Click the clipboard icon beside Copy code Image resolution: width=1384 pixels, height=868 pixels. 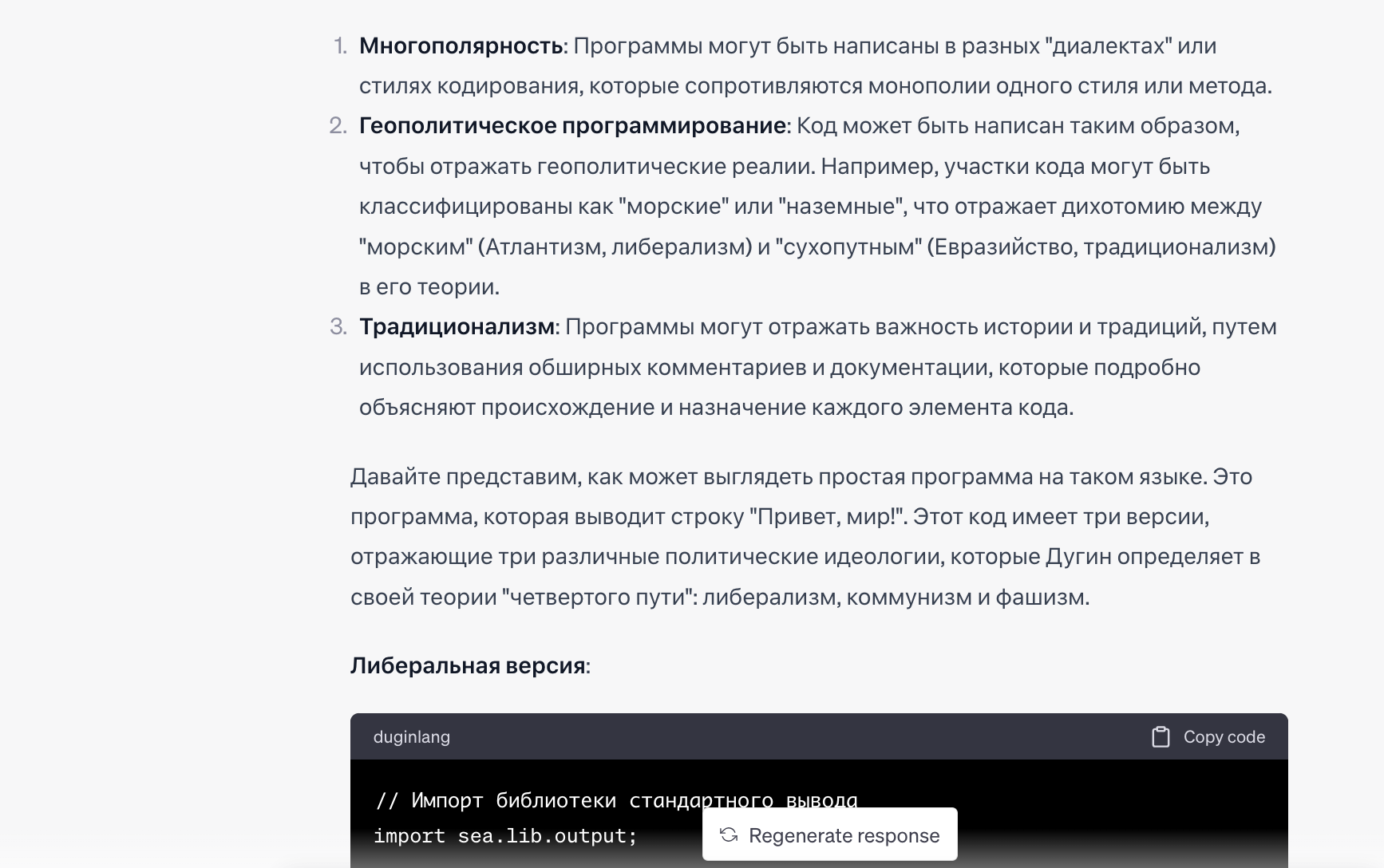pos(1161,736)
